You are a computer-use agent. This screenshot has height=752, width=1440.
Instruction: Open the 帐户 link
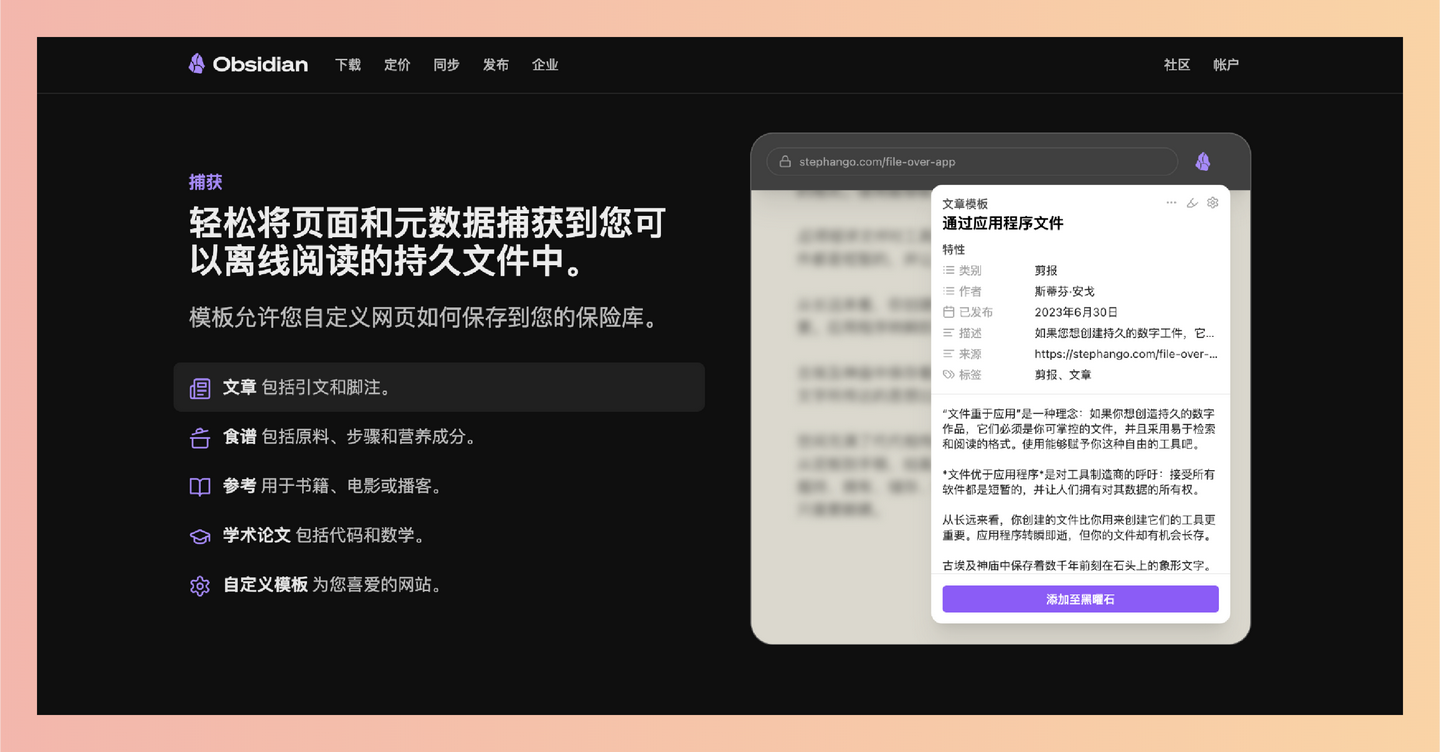point(1226,64)
